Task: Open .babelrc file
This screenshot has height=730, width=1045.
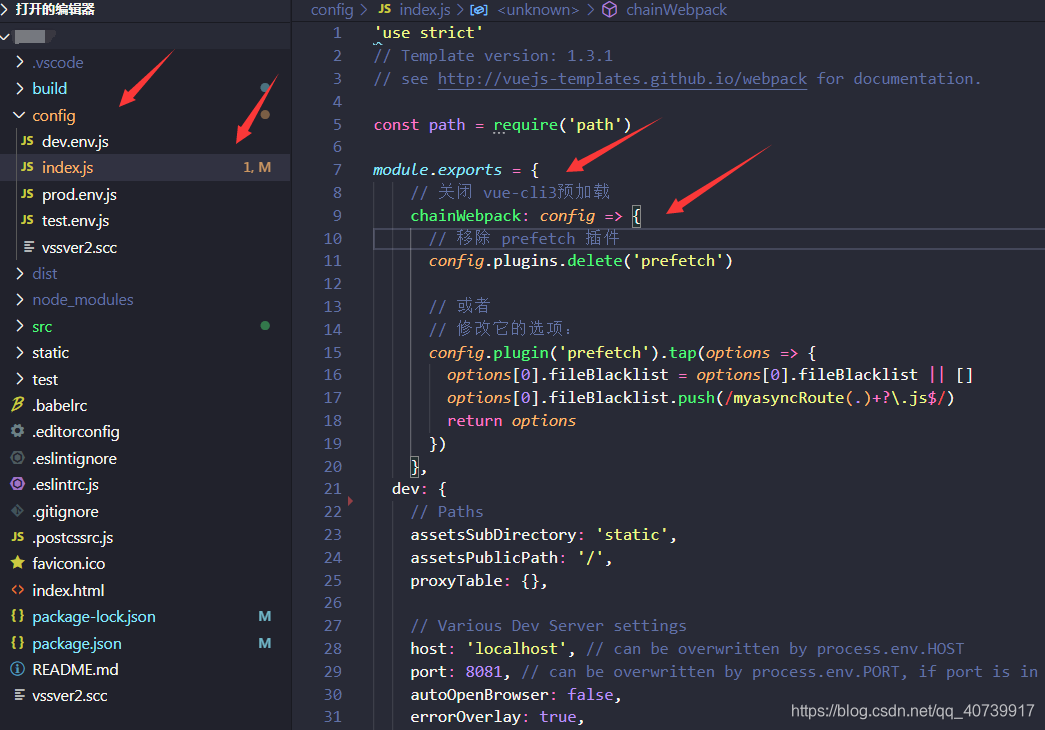Action: coord(59,405)
